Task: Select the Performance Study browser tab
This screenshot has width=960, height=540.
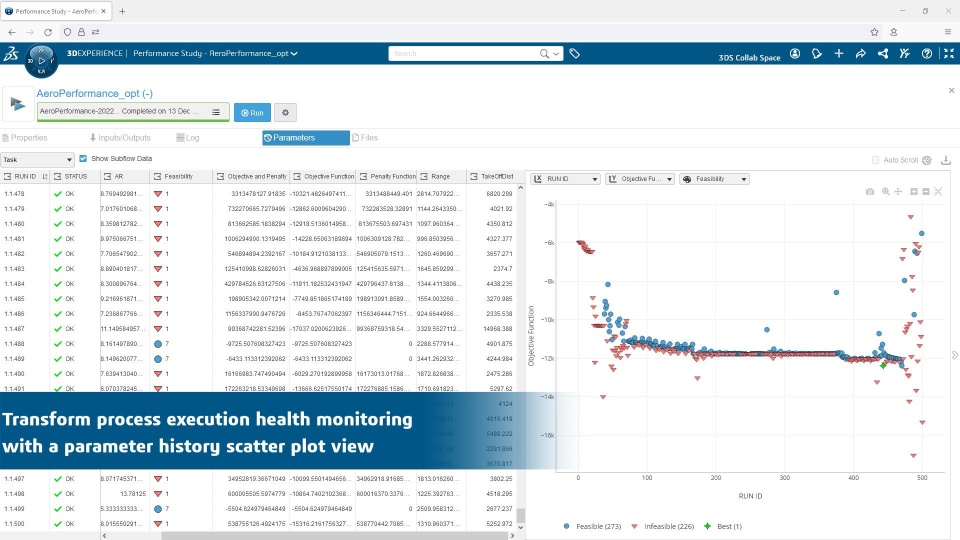Action: coord(55,11)
